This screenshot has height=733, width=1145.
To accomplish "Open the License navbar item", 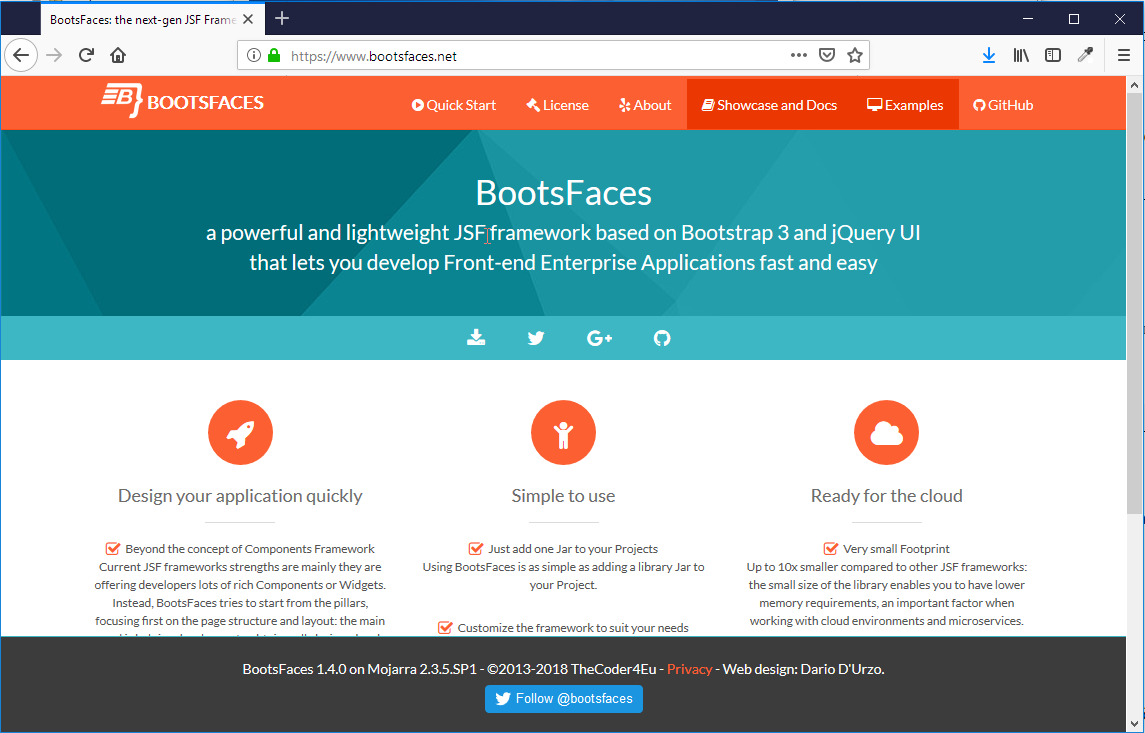I will (x=557, y=105).
